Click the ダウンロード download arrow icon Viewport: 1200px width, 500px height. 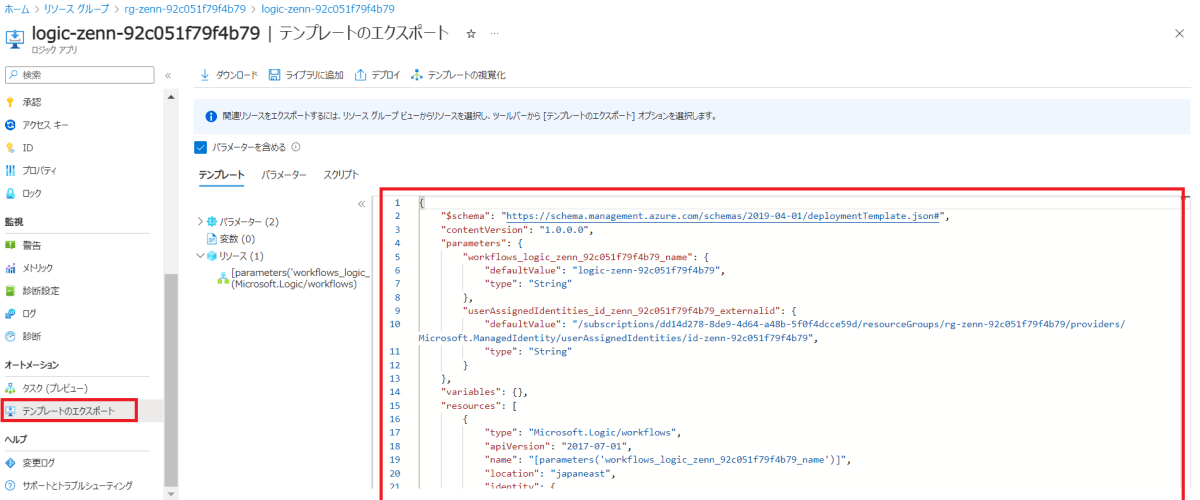205,75
